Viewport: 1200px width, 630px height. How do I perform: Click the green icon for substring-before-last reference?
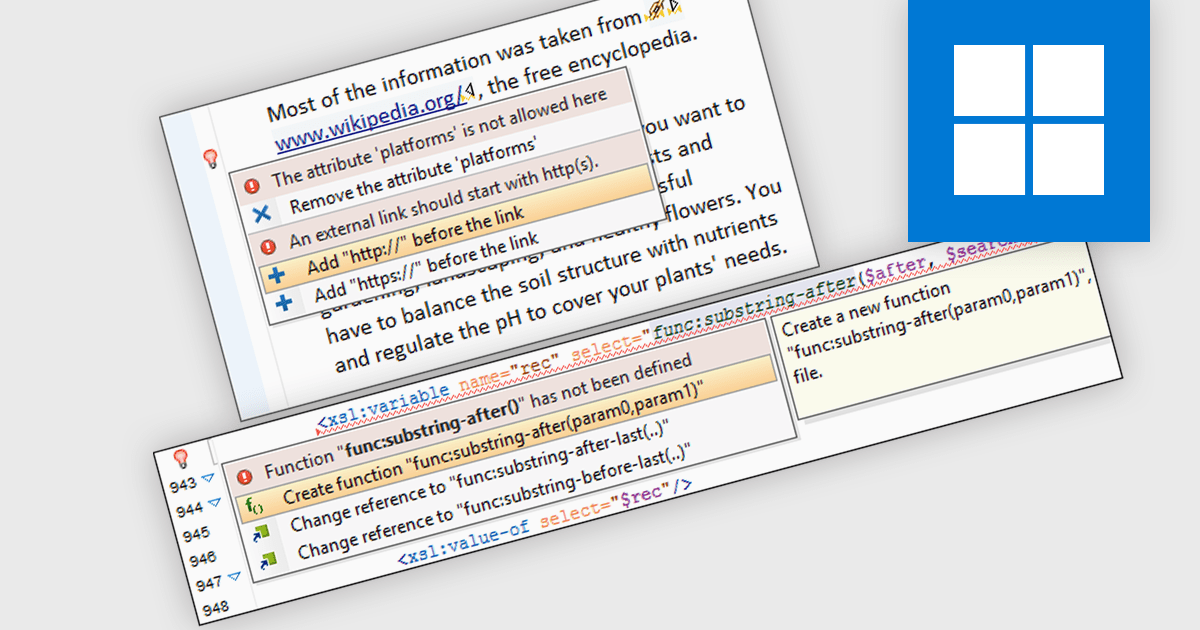[268, 559]
